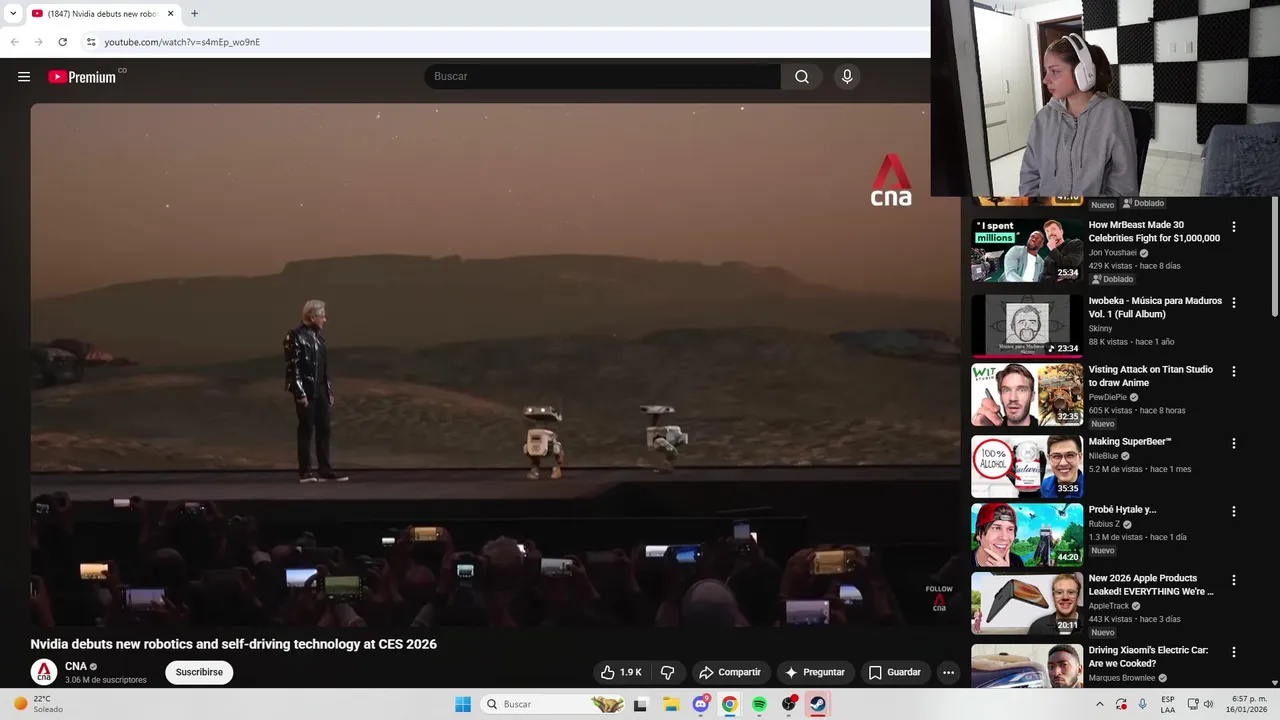
Task: Reload the YouTube page
Action: [x=62, y=42]
